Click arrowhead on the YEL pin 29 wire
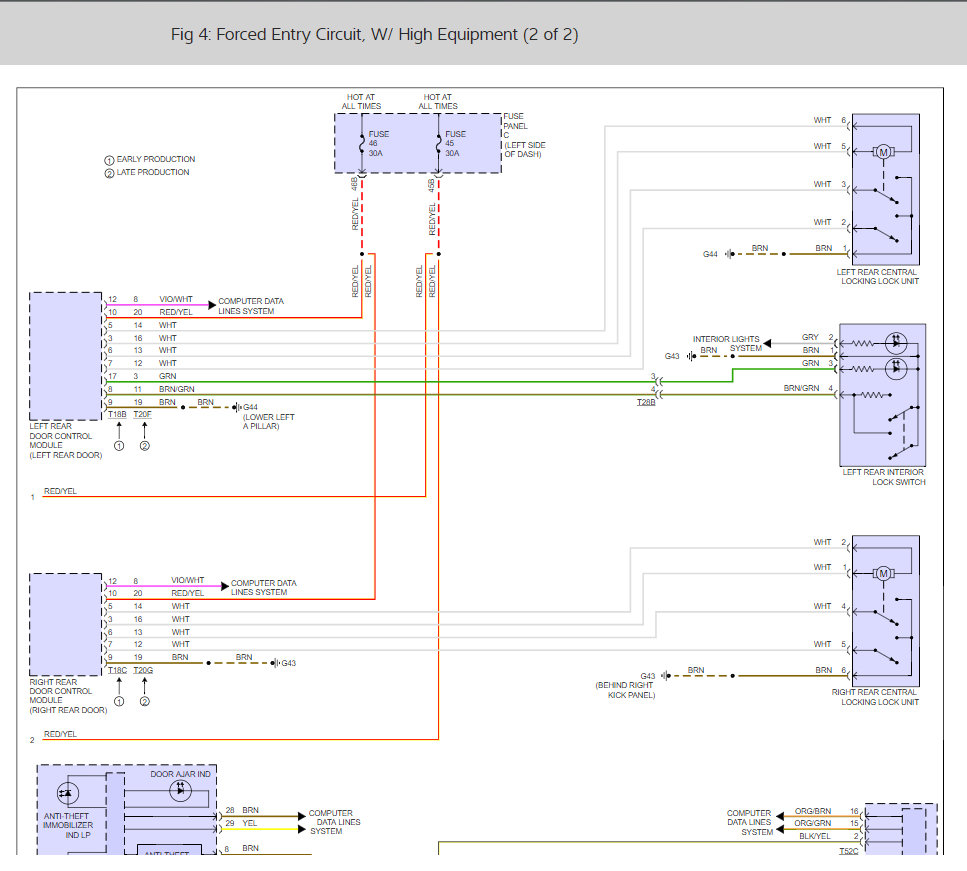This screenshot has width=967, height=871. [302, 829]
